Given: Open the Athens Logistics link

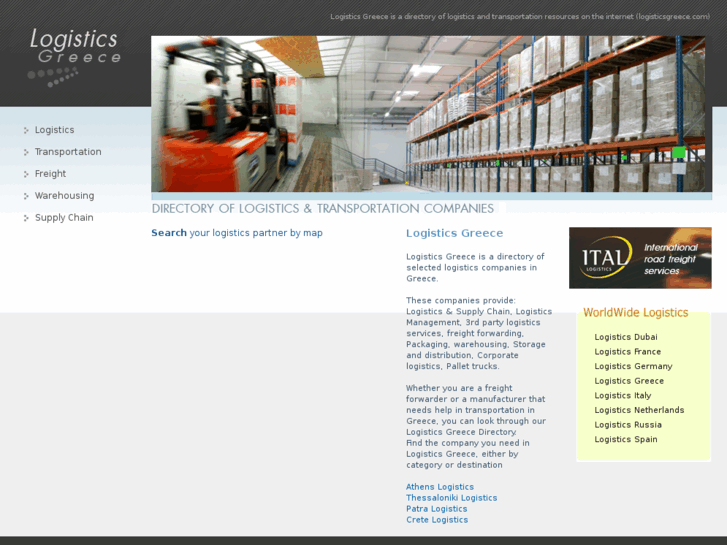Looking at the screenshot, I should tap(440, 487).
